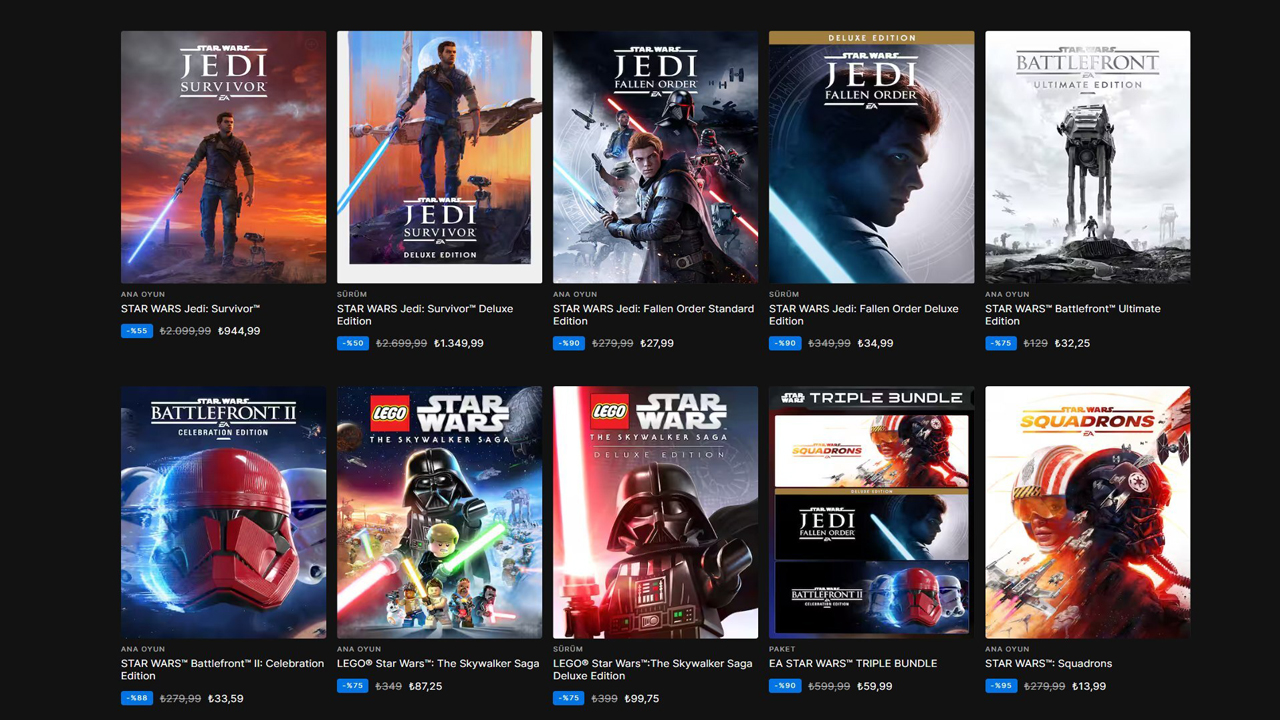Select the sale price ₺1.349,99
The image size is (1280, 720).
click(459, 343)
